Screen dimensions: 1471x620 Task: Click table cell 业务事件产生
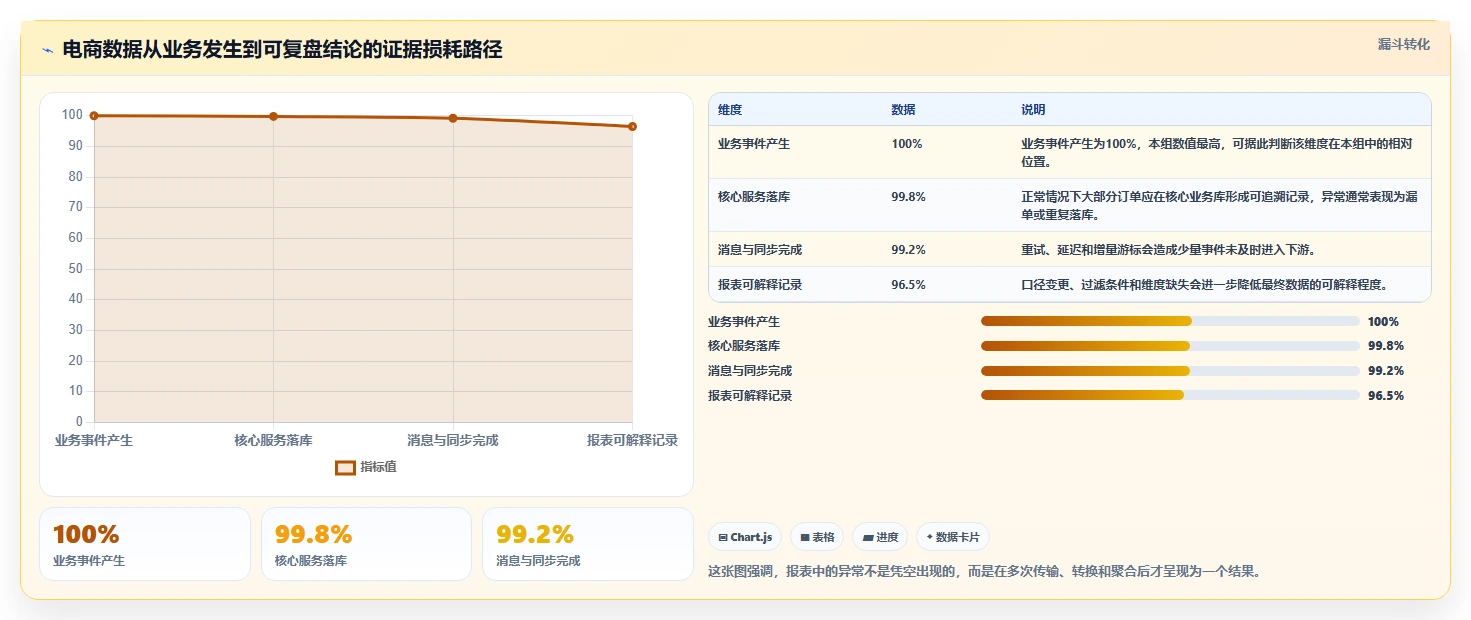tap(754, 144)
